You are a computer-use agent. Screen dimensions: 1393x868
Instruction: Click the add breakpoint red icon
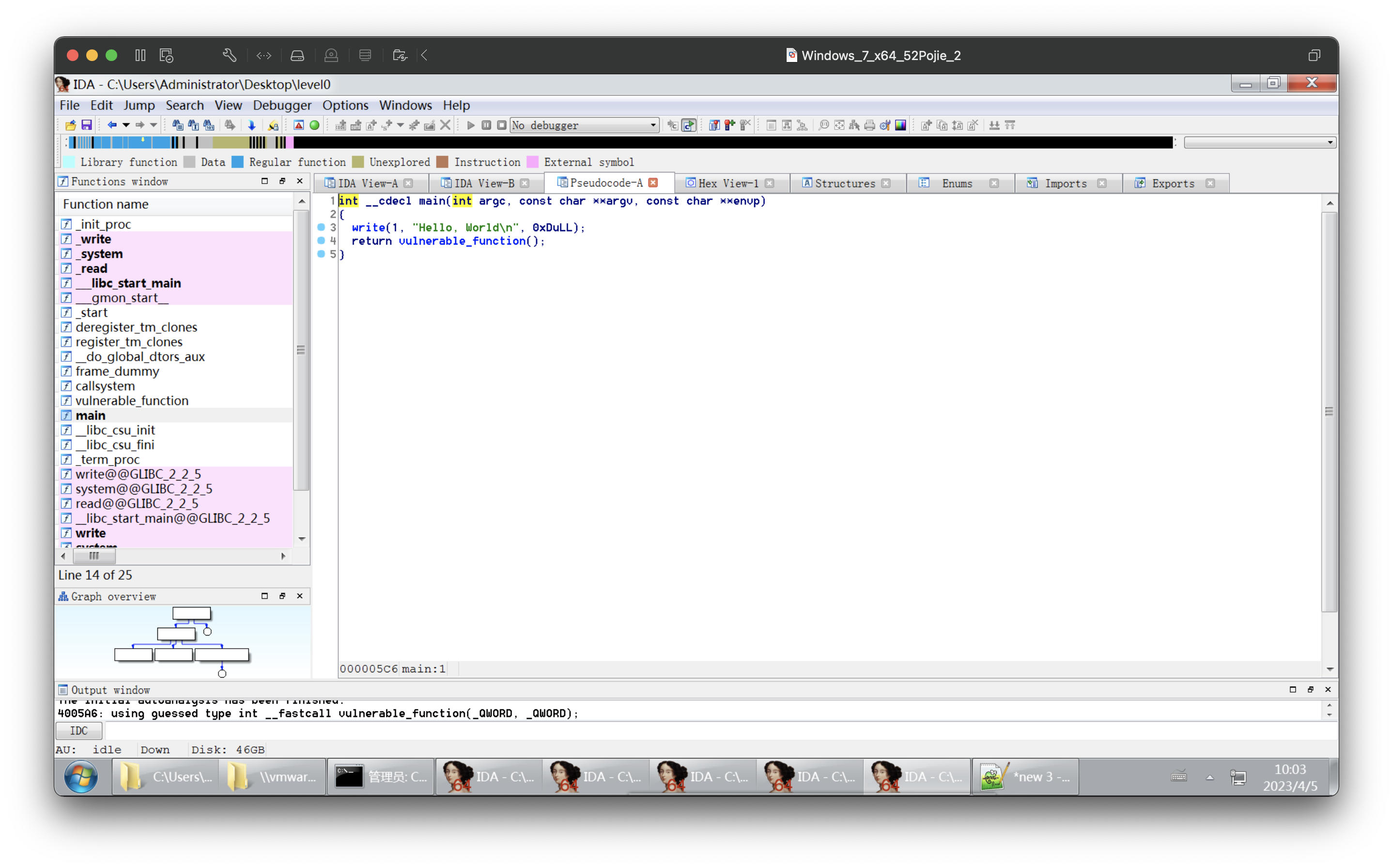click(729, 125)
